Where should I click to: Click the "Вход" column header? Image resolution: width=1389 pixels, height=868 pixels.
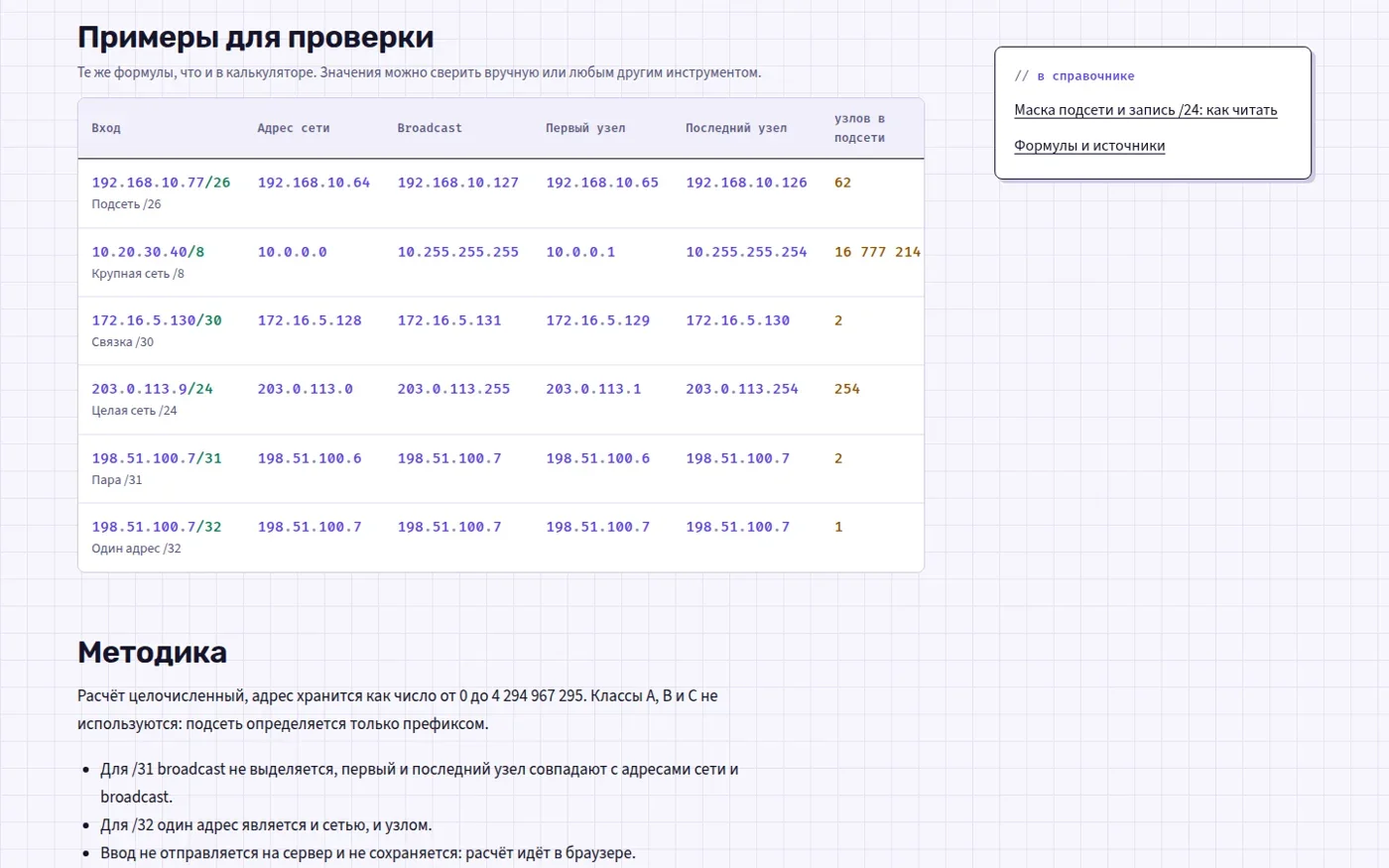click(106, 128)
